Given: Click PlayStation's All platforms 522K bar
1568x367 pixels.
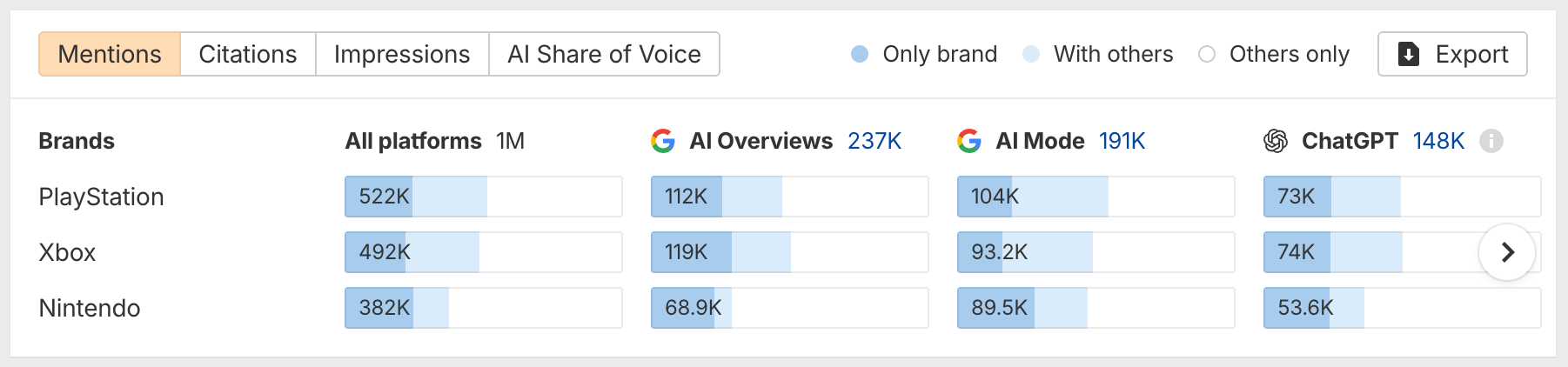Looking at the screenshot, I should point(483,197).
